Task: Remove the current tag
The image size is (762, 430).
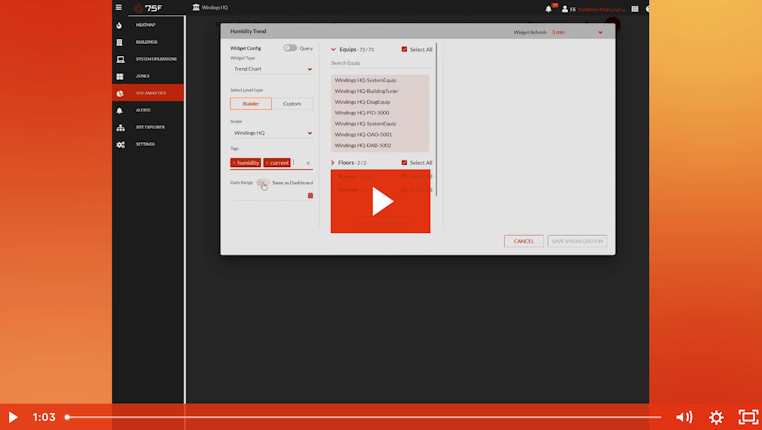Action: (267, 163)
